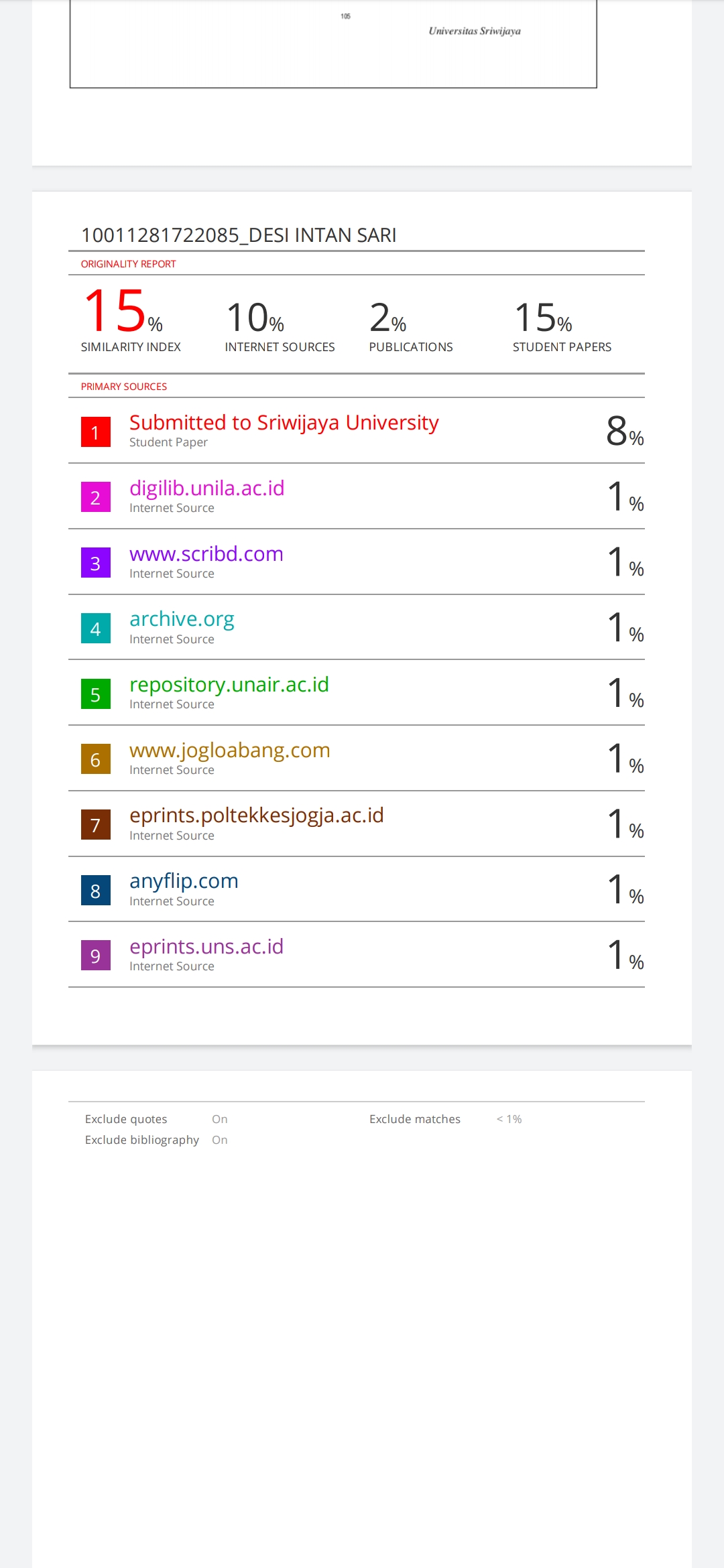The image size is (724, 1568).
Task: Click the brown source number 7 badge
Action: pyautogui.click(x=96, y=825)
